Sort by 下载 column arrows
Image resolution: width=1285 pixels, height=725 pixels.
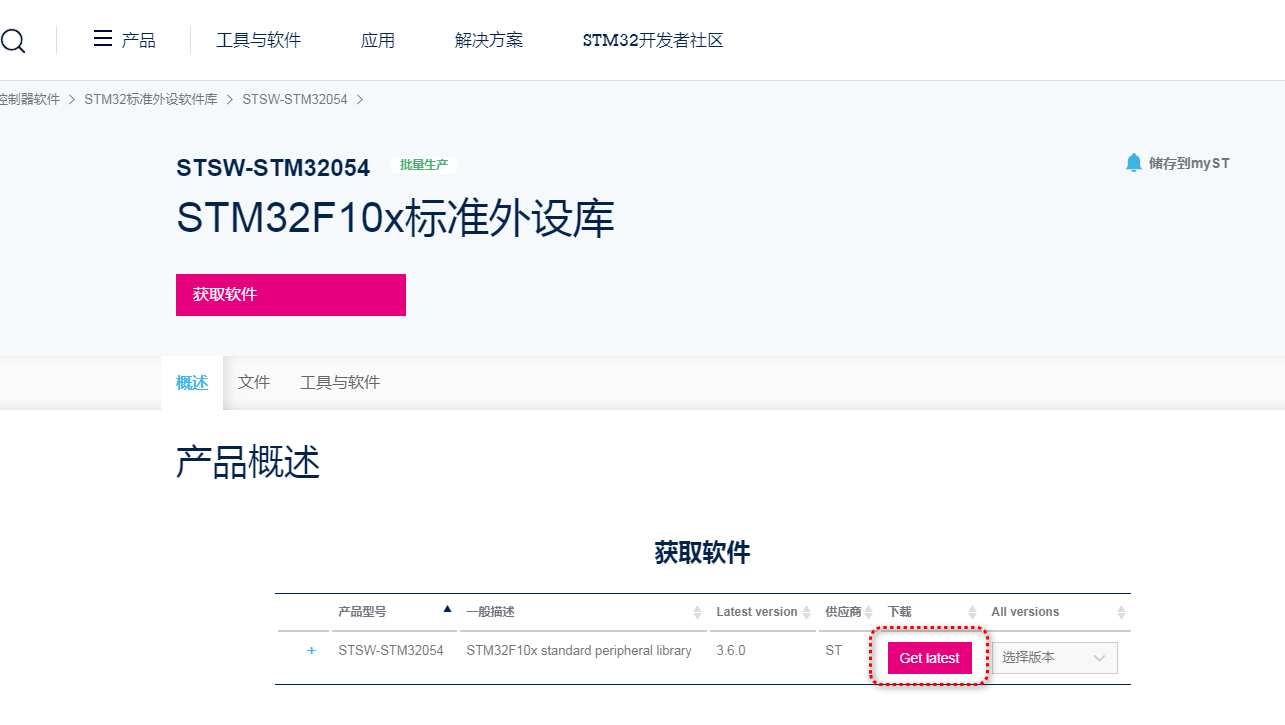(x=972, y=612)
